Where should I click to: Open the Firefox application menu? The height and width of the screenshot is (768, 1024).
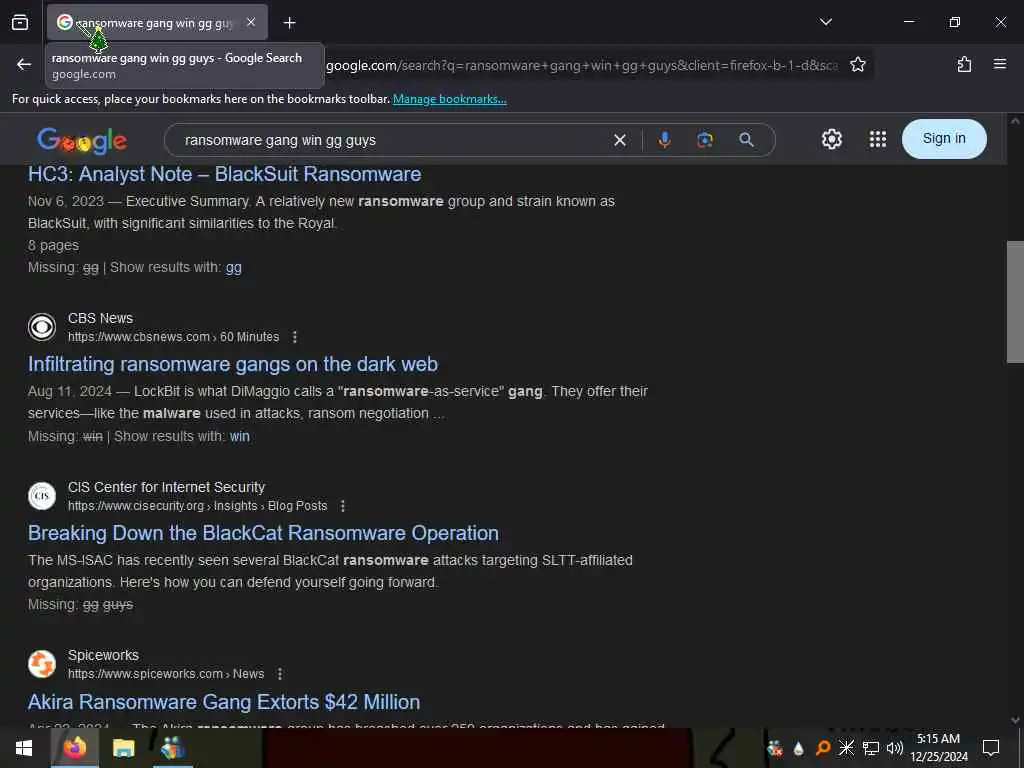coord(999,64)
